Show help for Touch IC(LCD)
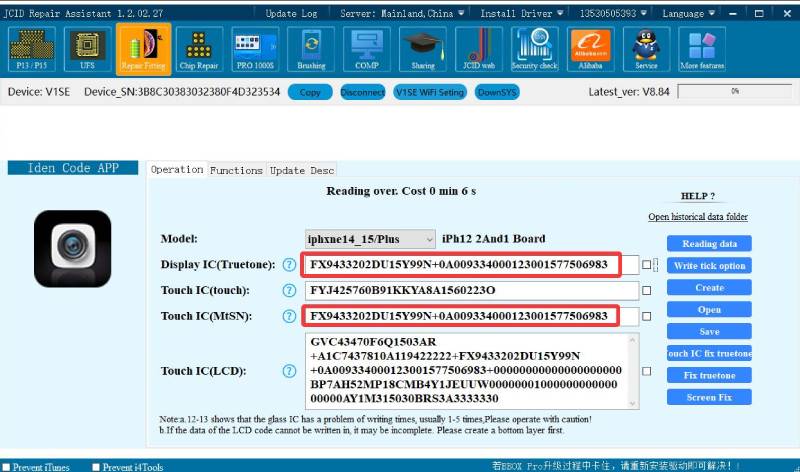 click(289, 371)
